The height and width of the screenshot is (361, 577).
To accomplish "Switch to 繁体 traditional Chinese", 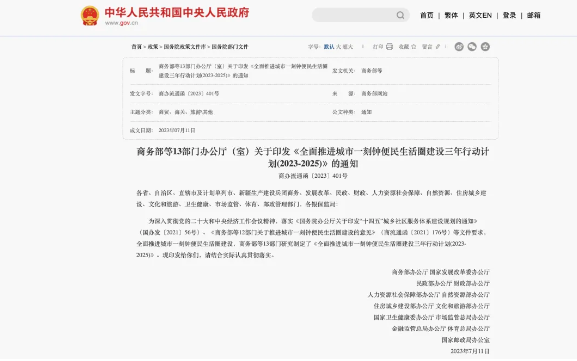I will (451, 15).
